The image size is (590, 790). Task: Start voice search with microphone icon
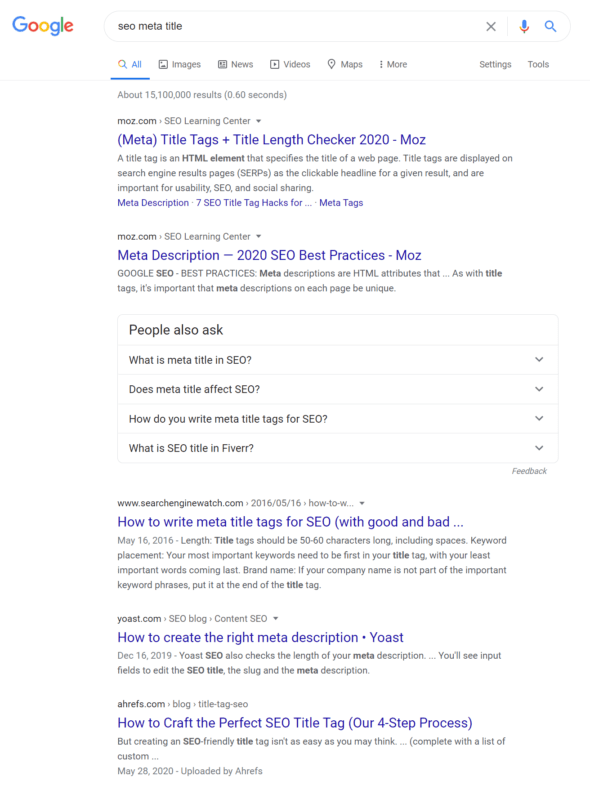(524, 26)
